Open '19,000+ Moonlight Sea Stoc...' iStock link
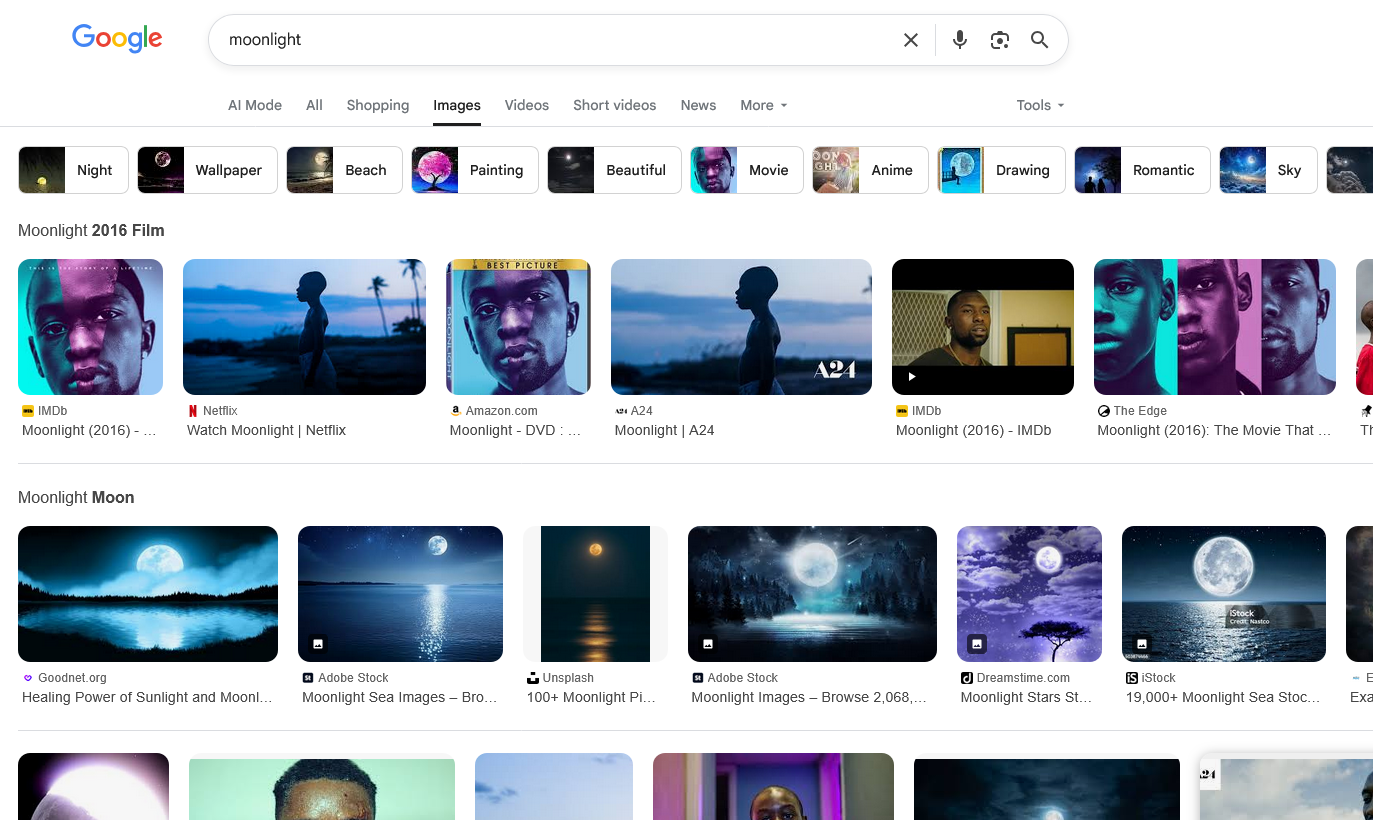 pos(1223,697)
